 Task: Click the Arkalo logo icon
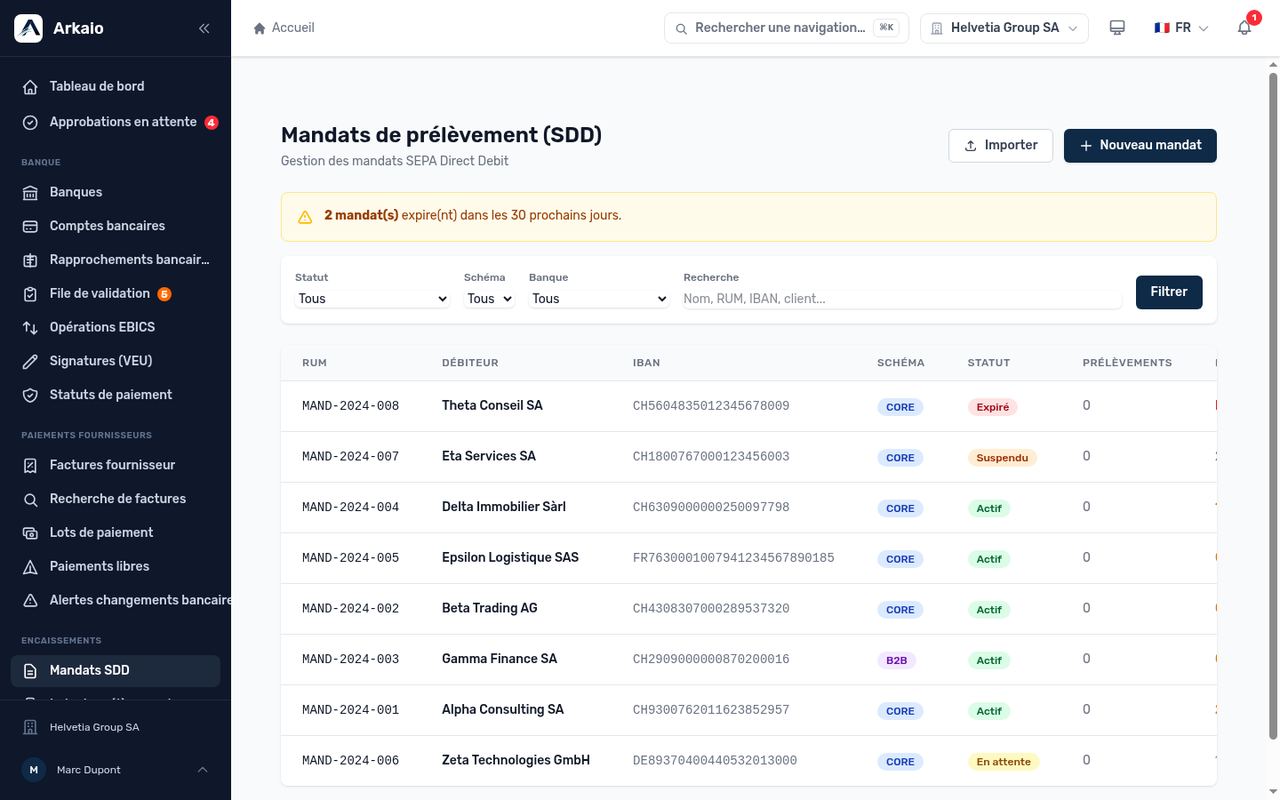(28, 28)
